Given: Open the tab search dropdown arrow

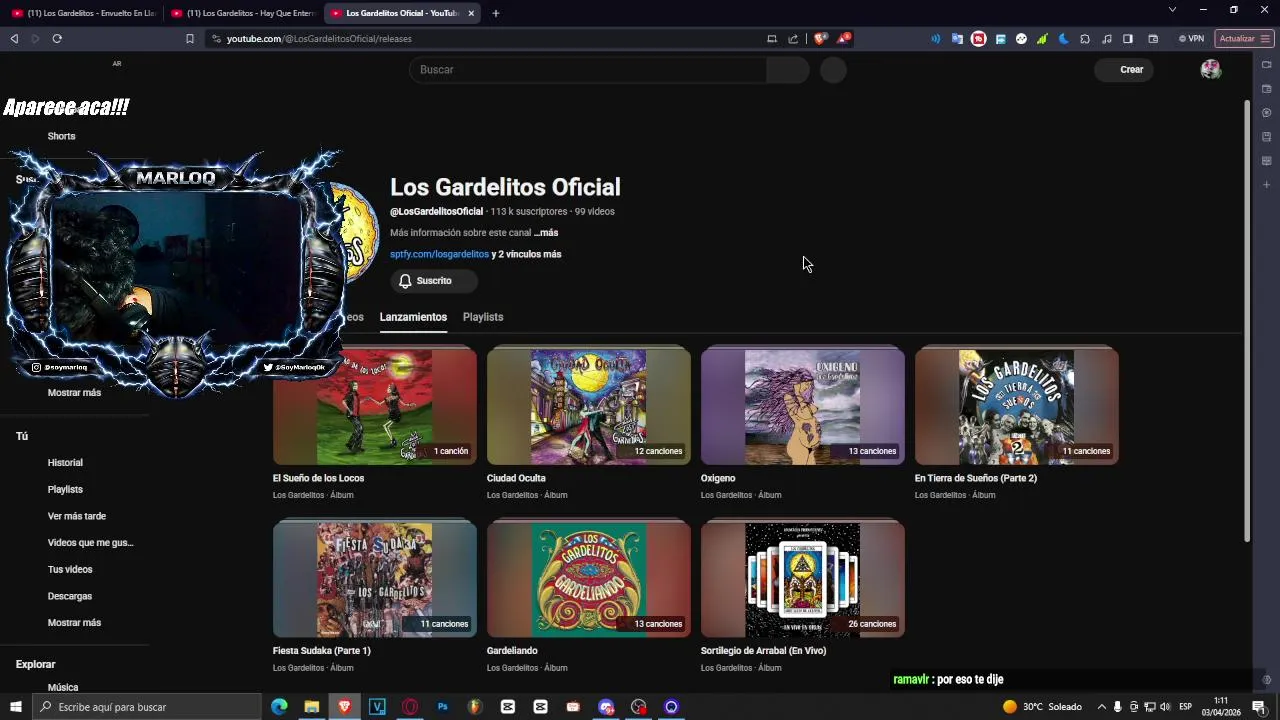Looking at the screenshot, I should tap(1172, 10).
